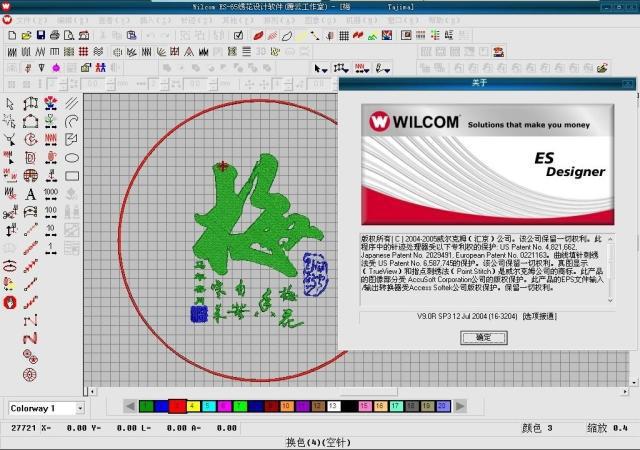Click the red hearts icon in top toolbar
This screenshot has height=450, width=640.
358,36
